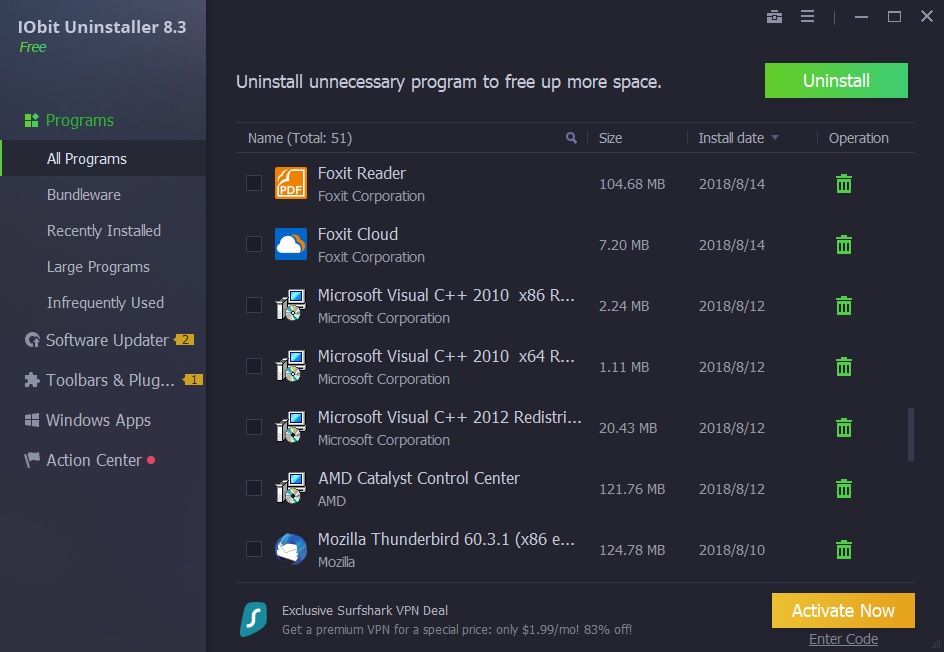
Task: Click the Action Center red notification dot
Action: click(x=151, y=460)
